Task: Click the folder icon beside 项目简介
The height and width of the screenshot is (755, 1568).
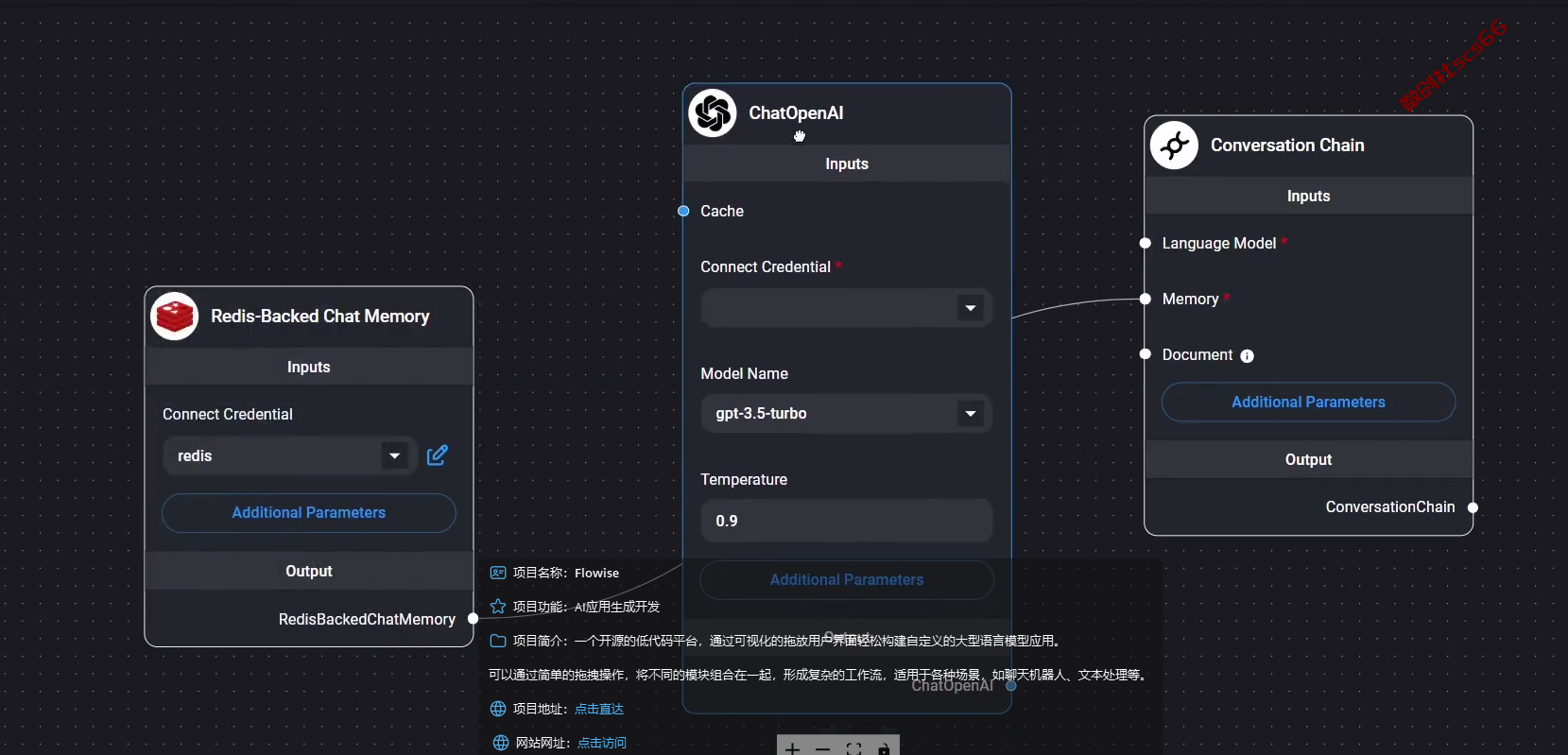Action: pos(498,641)
